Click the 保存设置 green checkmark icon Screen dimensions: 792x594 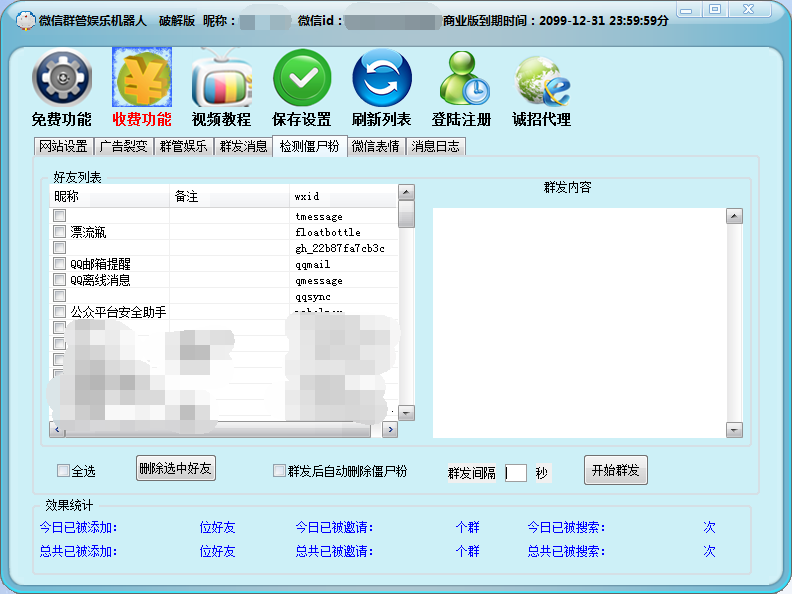(302, 77)
